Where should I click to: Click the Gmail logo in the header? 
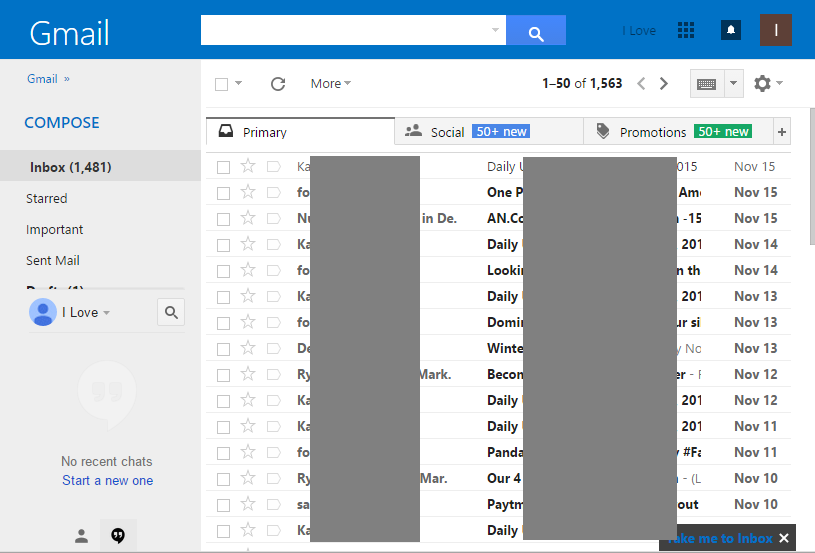(69, 33)
